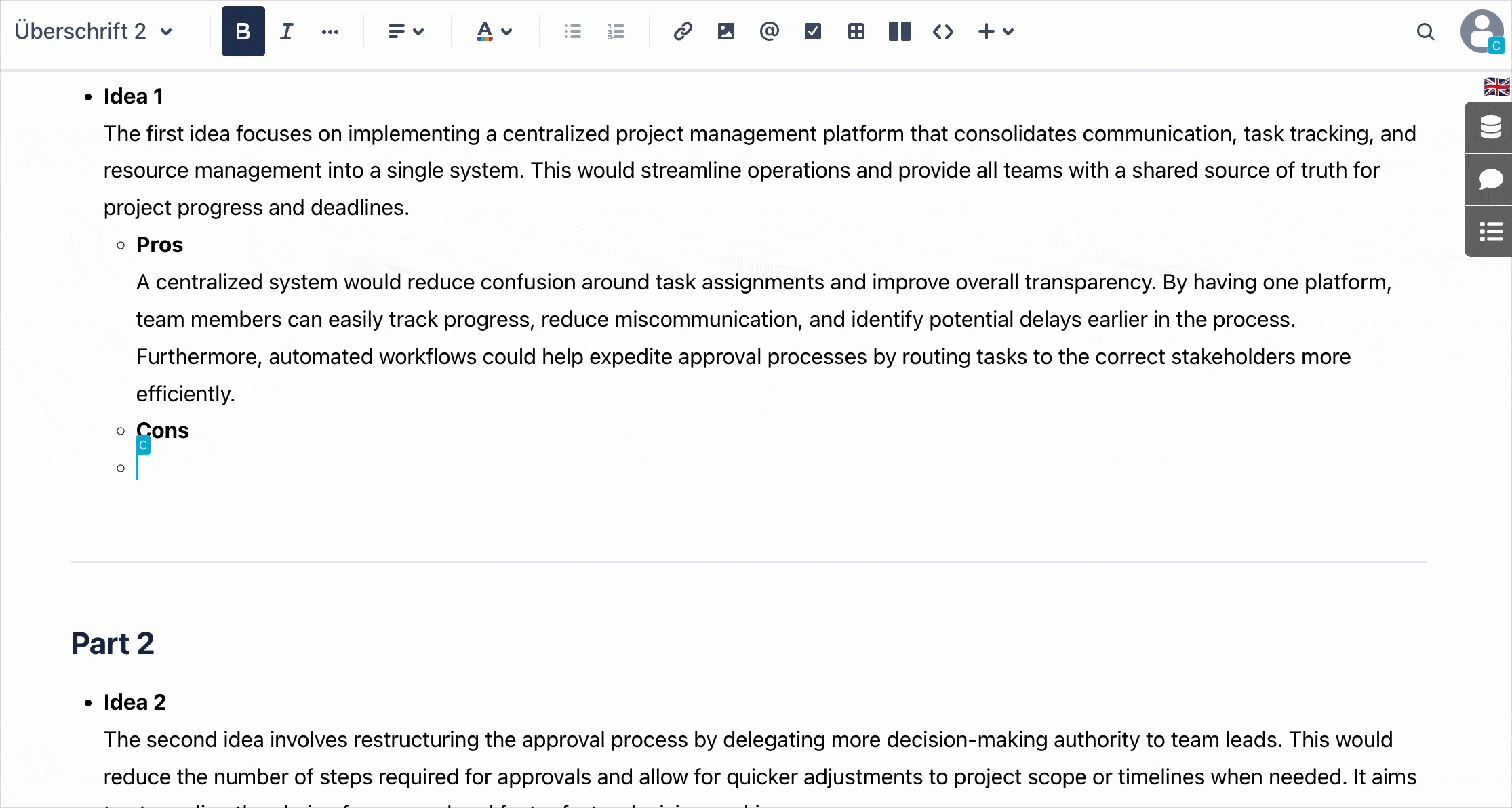Insert a table
Image resolution: width=1512 pixels, height=808 pixels.
coord(856,31)
